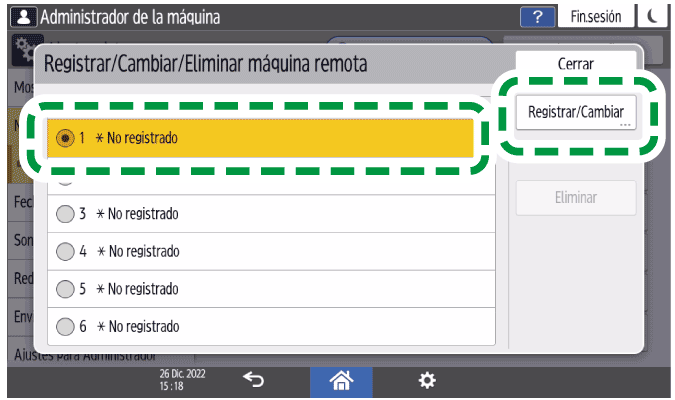Click the Eliminar button
The height and width of the screenshot is (400, 675).
575,197
